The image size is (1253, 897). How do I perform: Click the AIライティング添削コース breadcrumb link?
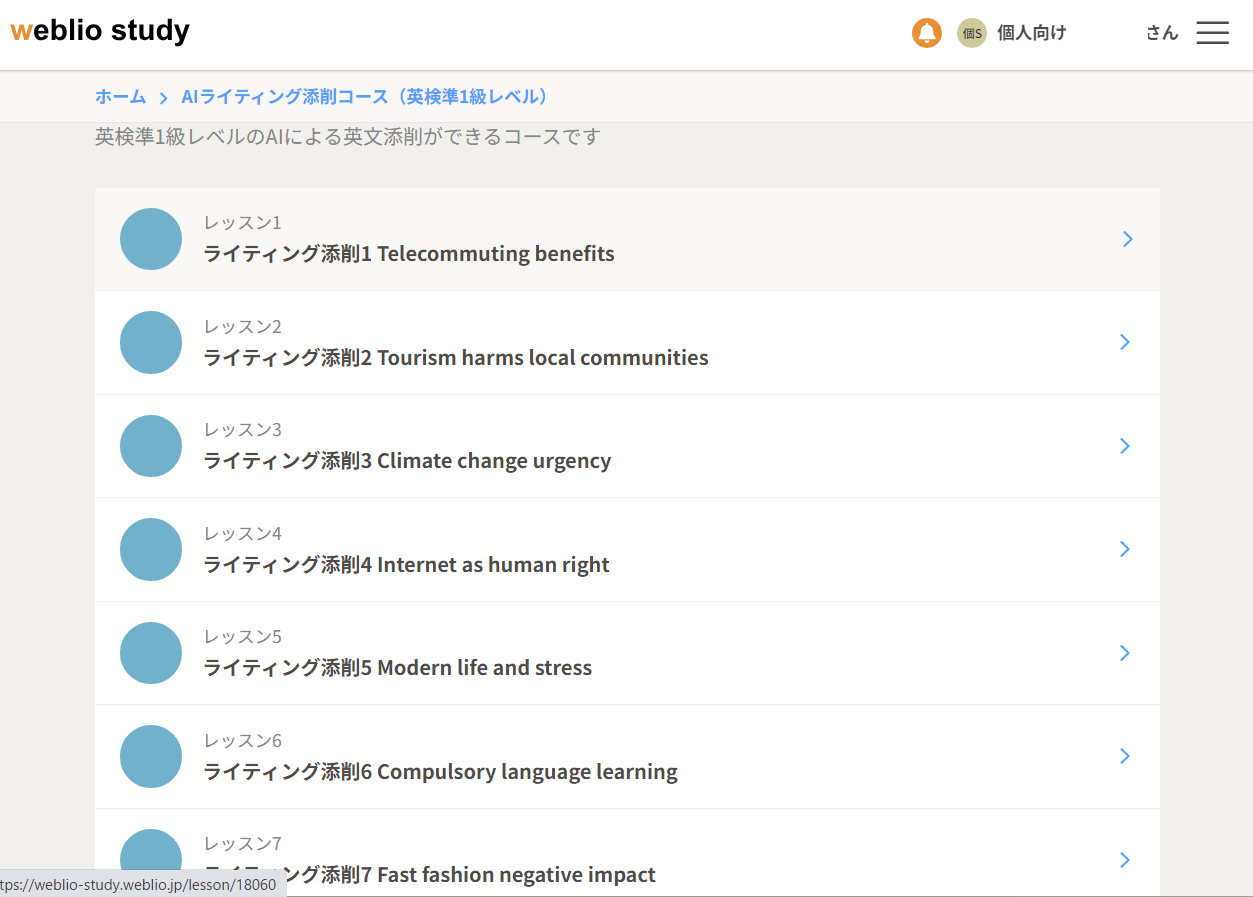point(362,96)
